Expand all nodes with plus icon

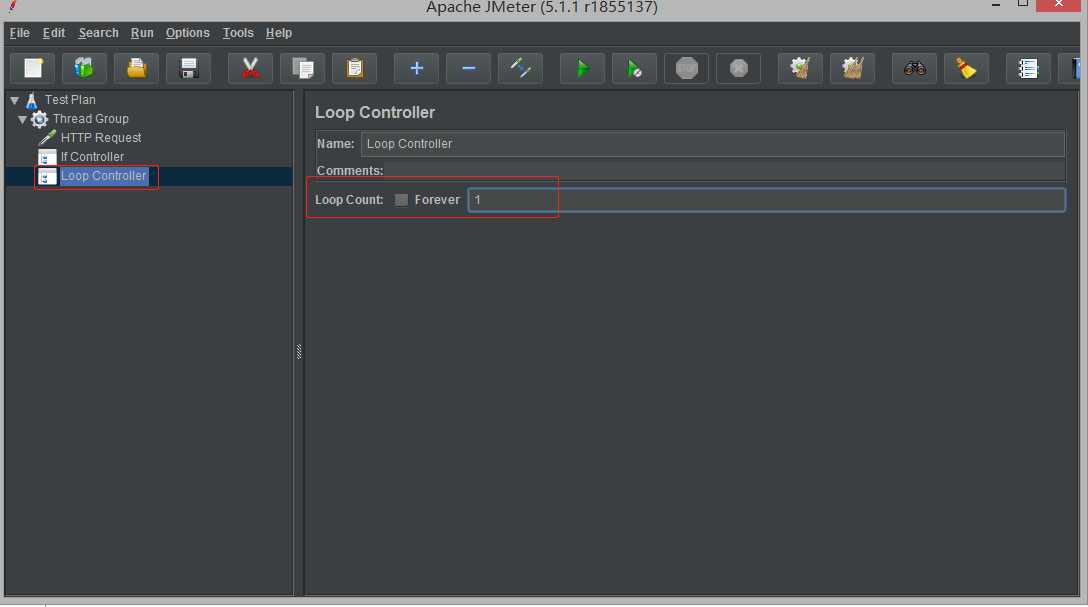tap(416, 68)
